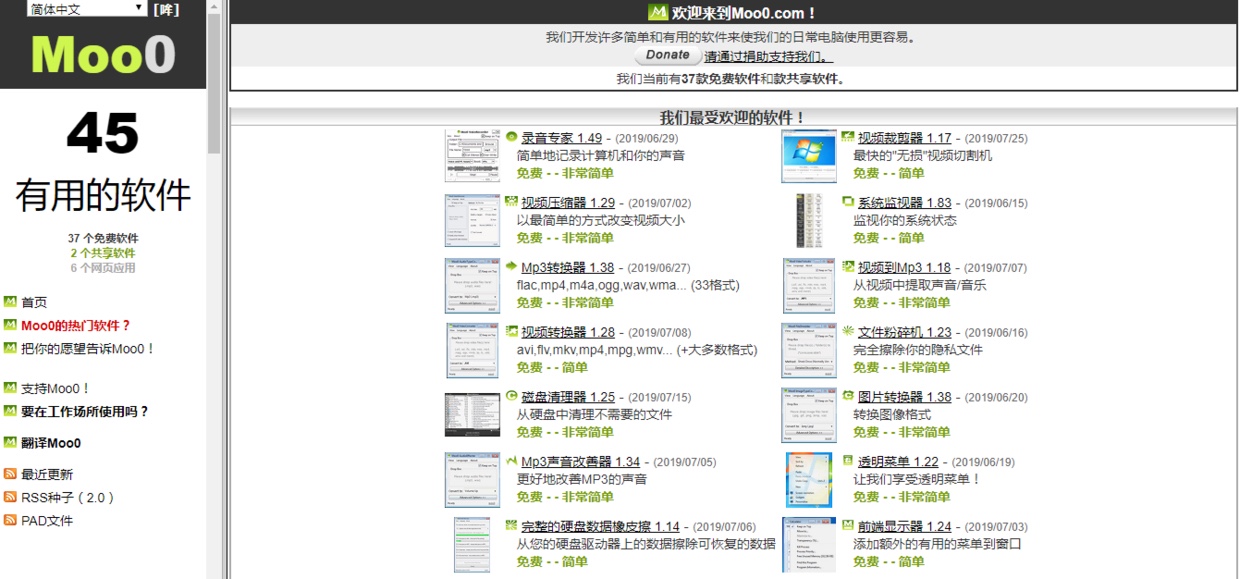Open 支持Moo0! in the sidebar
This screenshot has height=579, width=1240.
[x=56, y=388]
